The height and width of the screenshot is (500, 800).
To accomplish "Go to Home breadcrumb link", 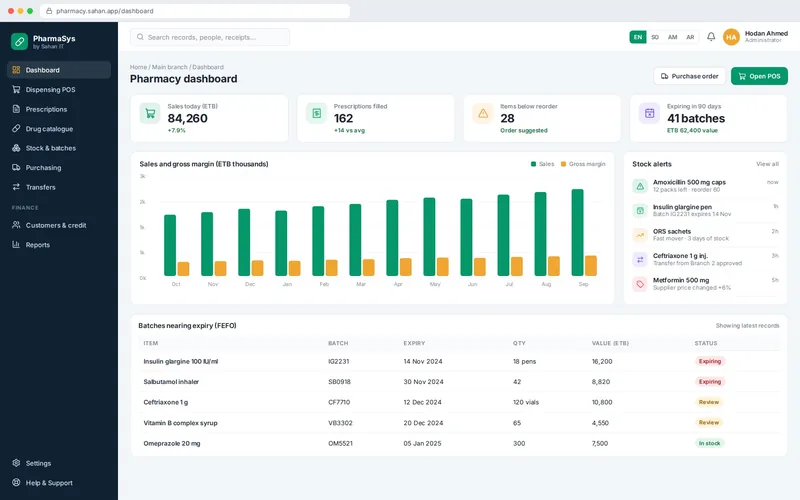I will [138, 67].
